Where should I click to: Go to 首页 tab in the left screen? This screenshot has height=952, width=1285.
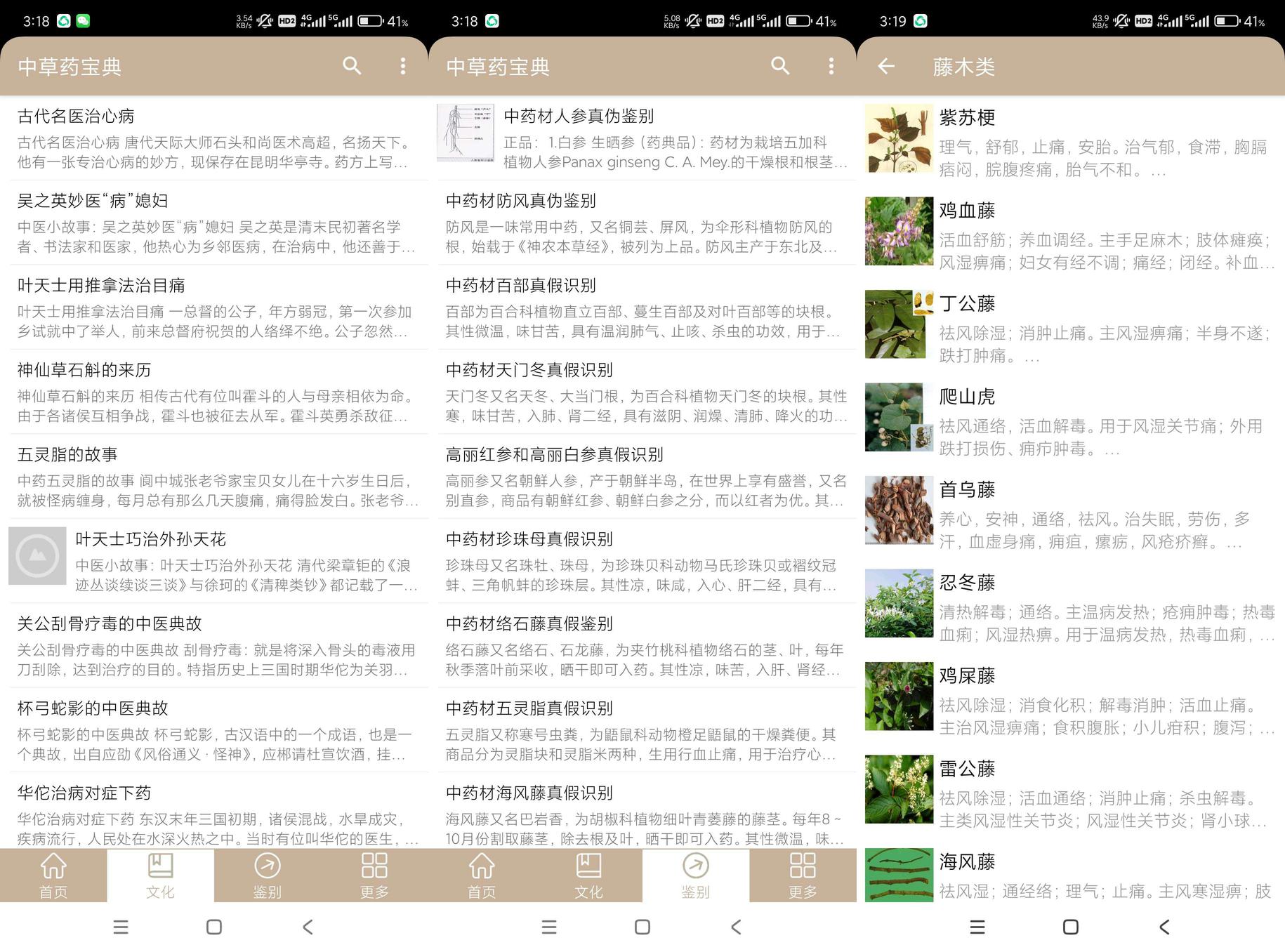coord(53,875)
